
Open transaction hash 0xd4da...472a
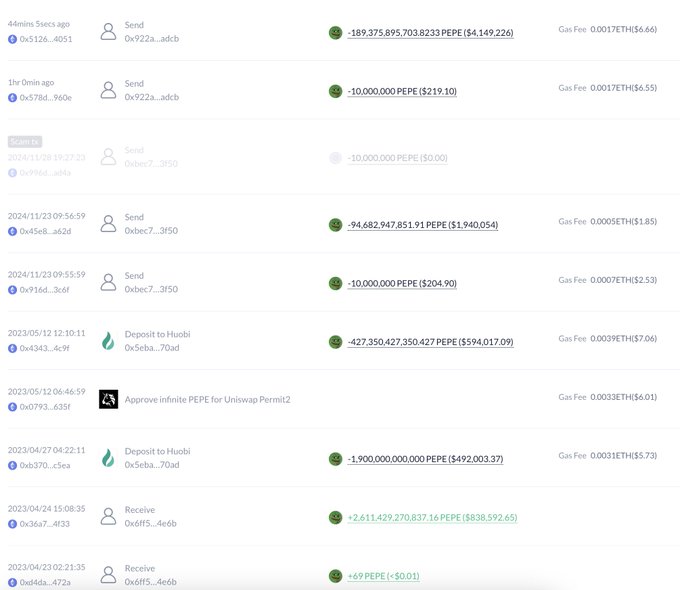(45, 583)
